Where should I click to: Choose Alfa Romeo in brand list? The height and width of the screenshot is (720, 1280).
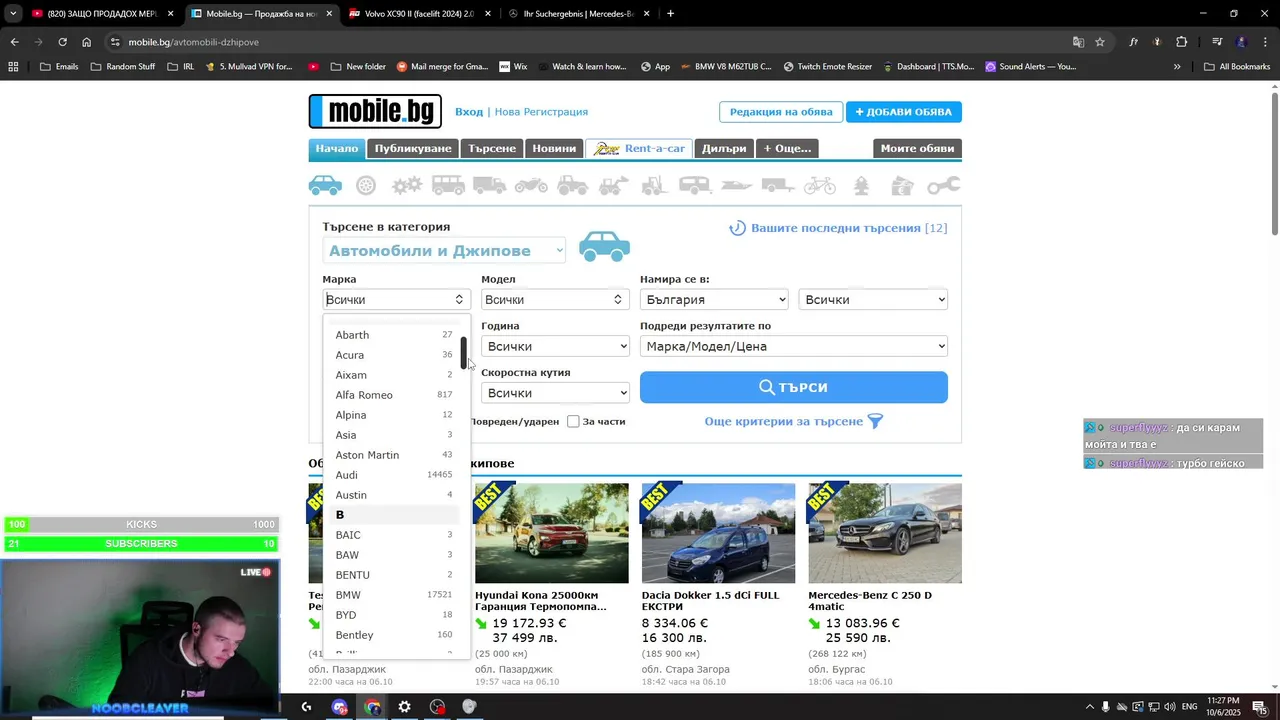coord(394,395)
